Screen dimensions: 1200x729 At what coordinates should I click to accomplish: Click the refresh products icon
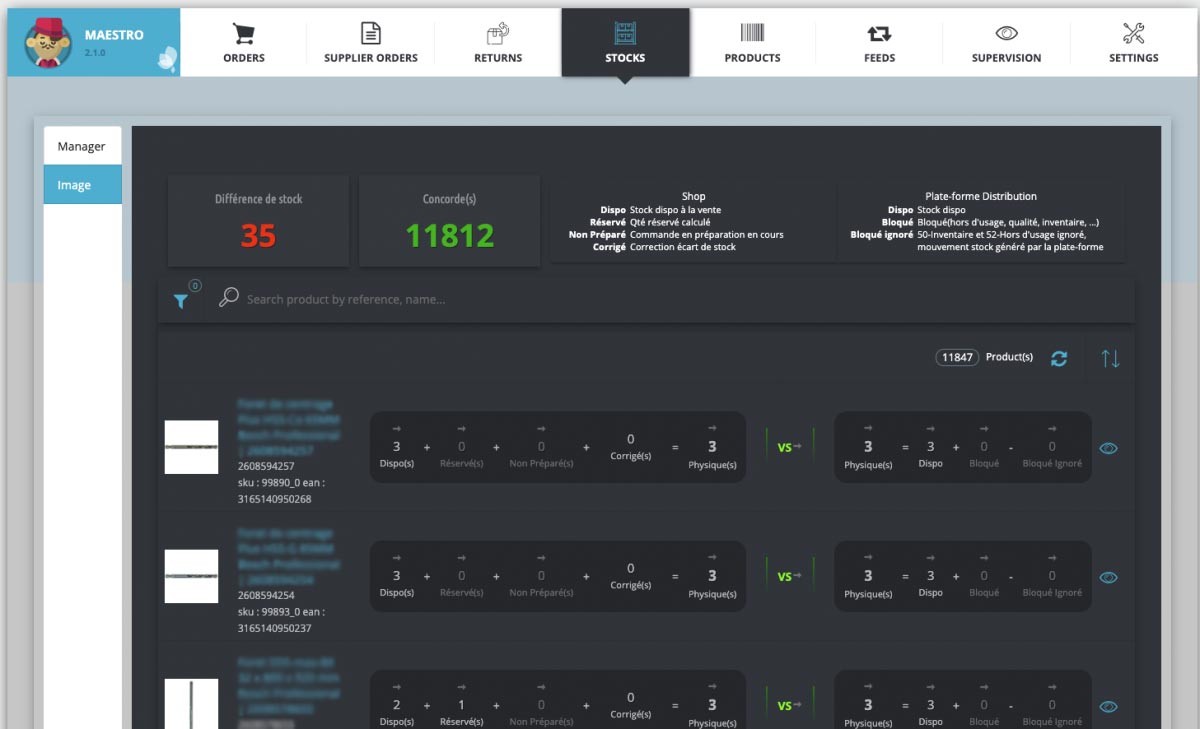1059,358
